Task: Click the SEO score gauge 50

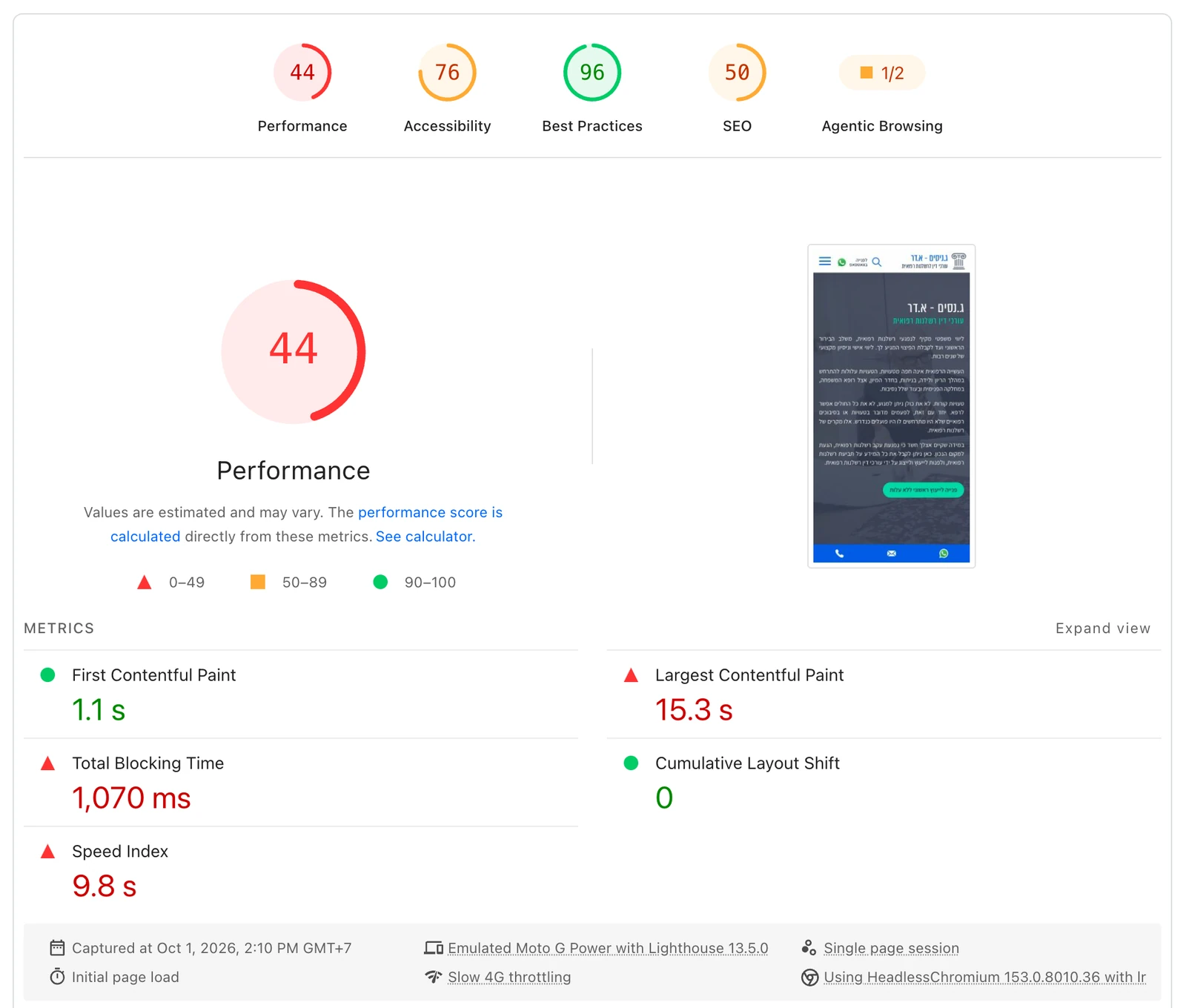Action: 737,73
